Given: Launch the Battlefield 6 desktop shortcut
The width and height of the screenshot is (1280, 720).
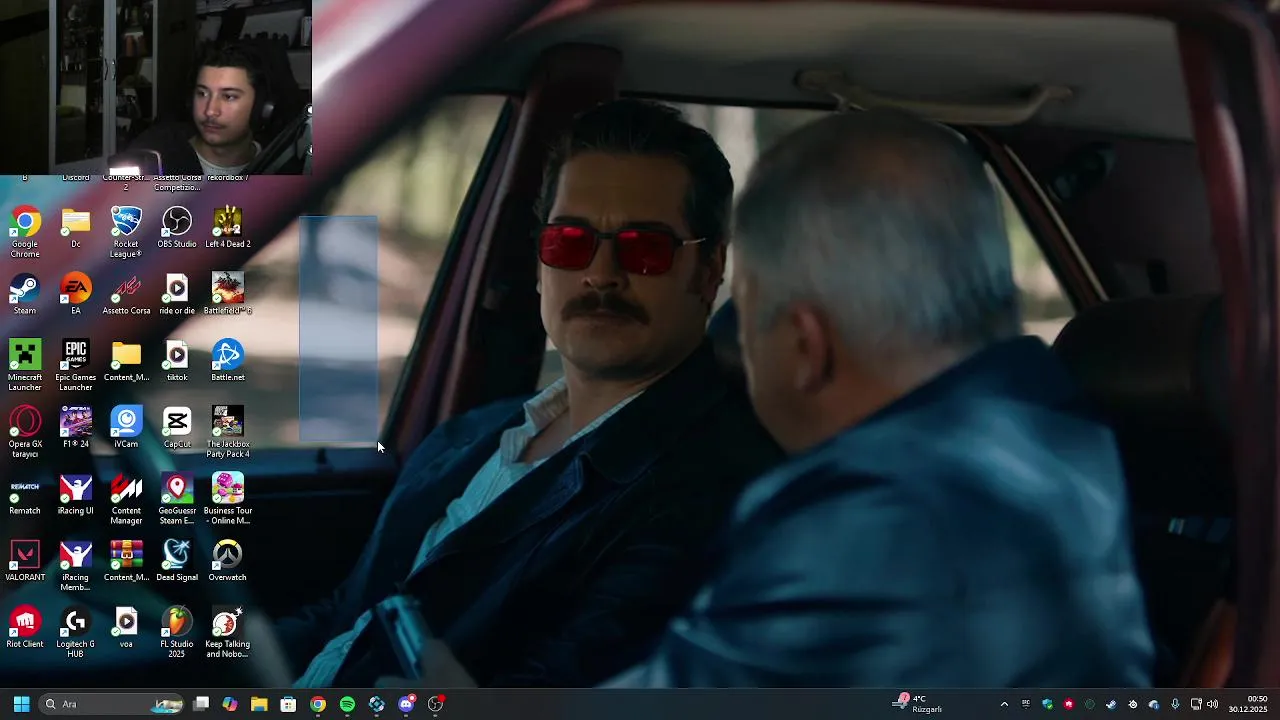Looking at the screenshot, I should 227,295.
